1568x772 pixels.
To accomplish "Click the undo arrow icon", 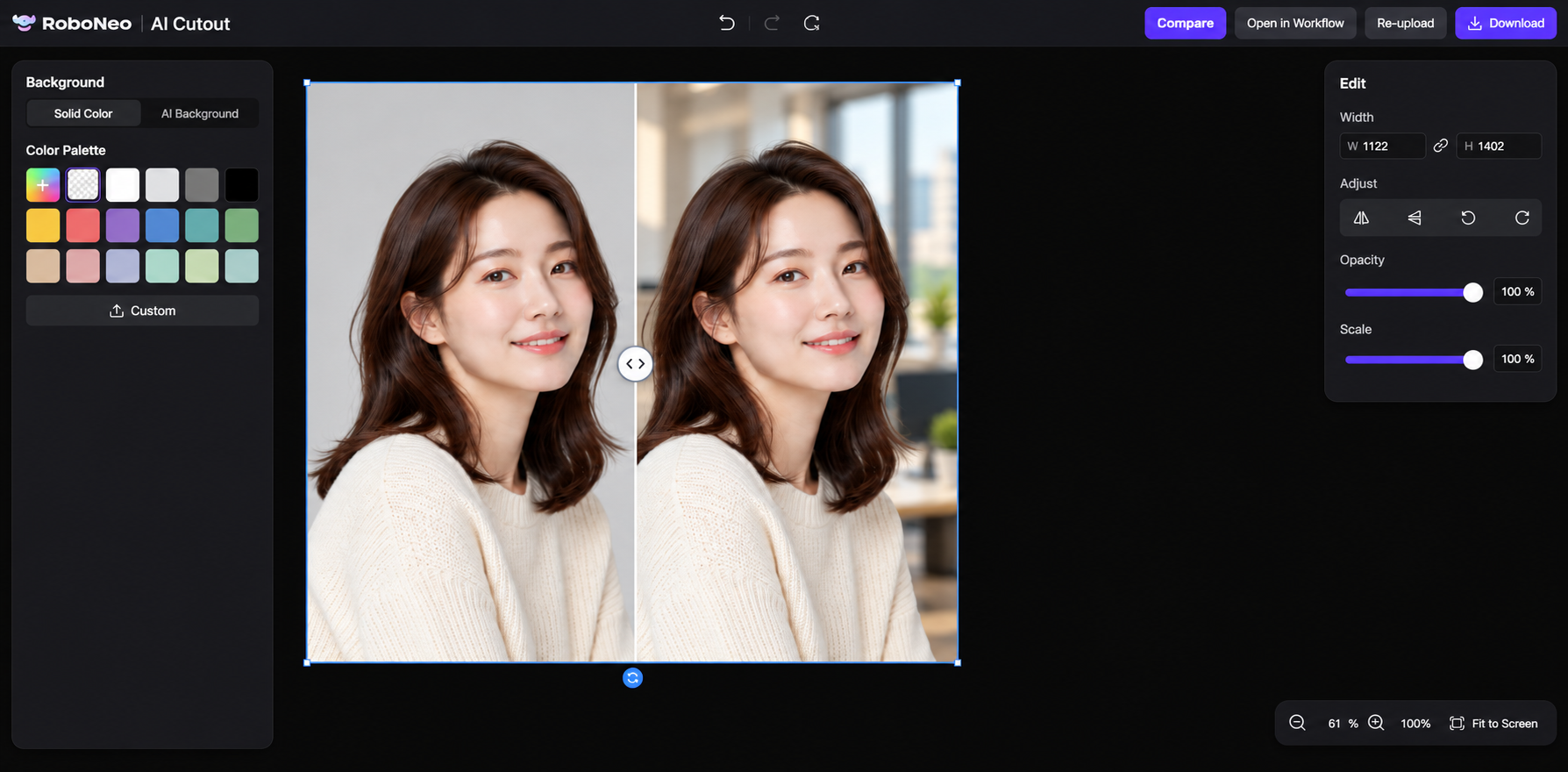I will coord(726,23).
